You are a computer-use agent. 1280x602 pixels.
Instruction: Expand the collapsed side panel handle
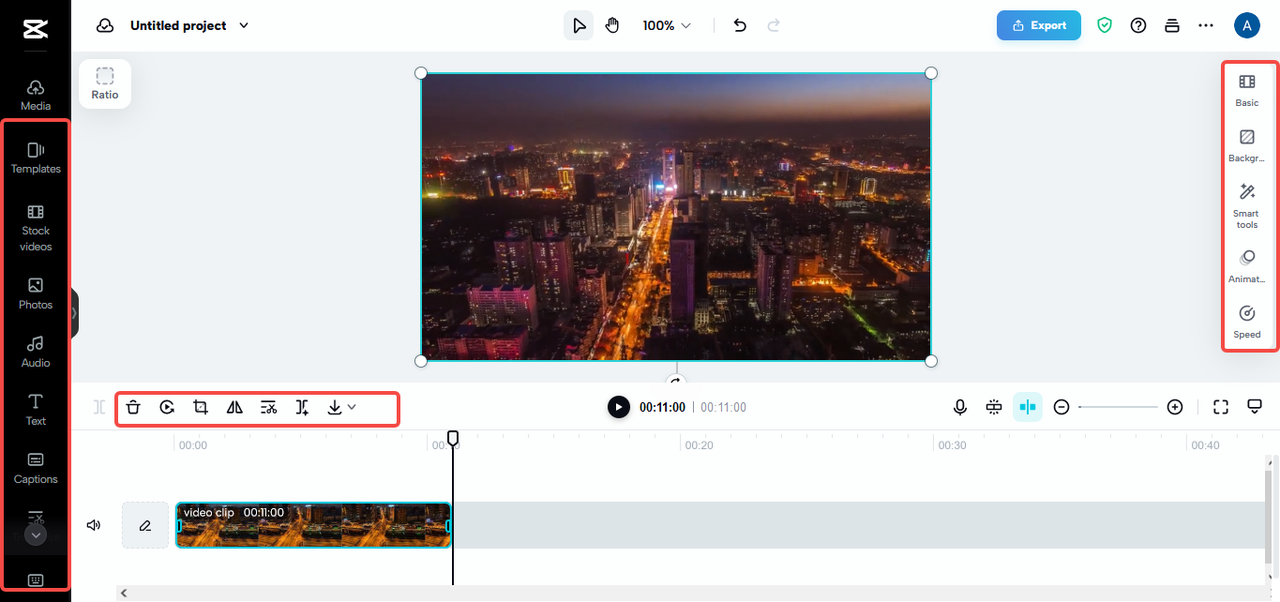coord(74,313)
